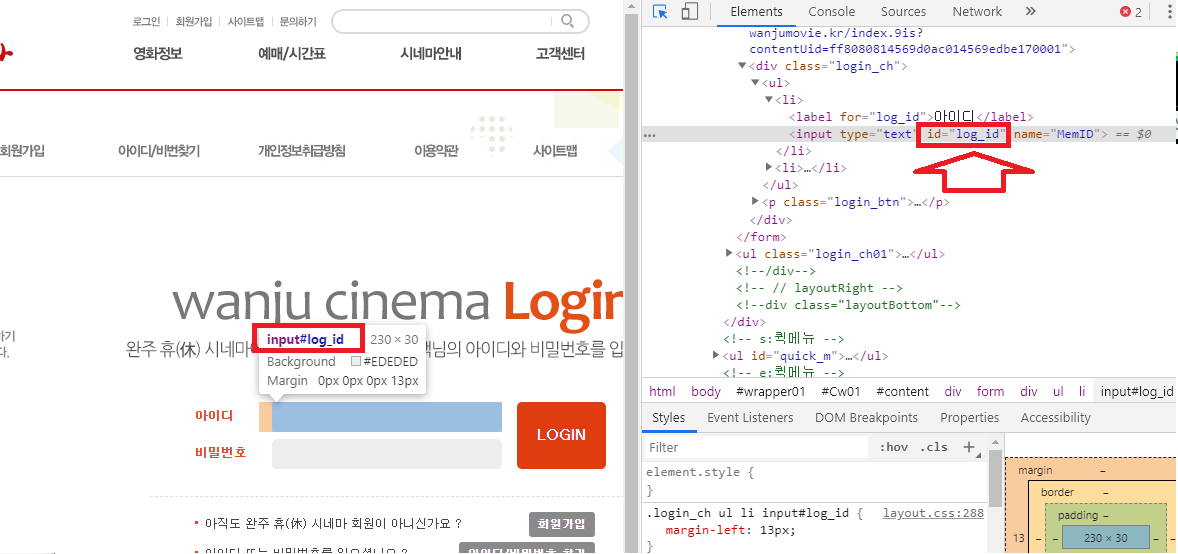Open the more DevTools tabs chevron
The width and height of the screenshot is (1178, 554).
[x=1030, y=11]
